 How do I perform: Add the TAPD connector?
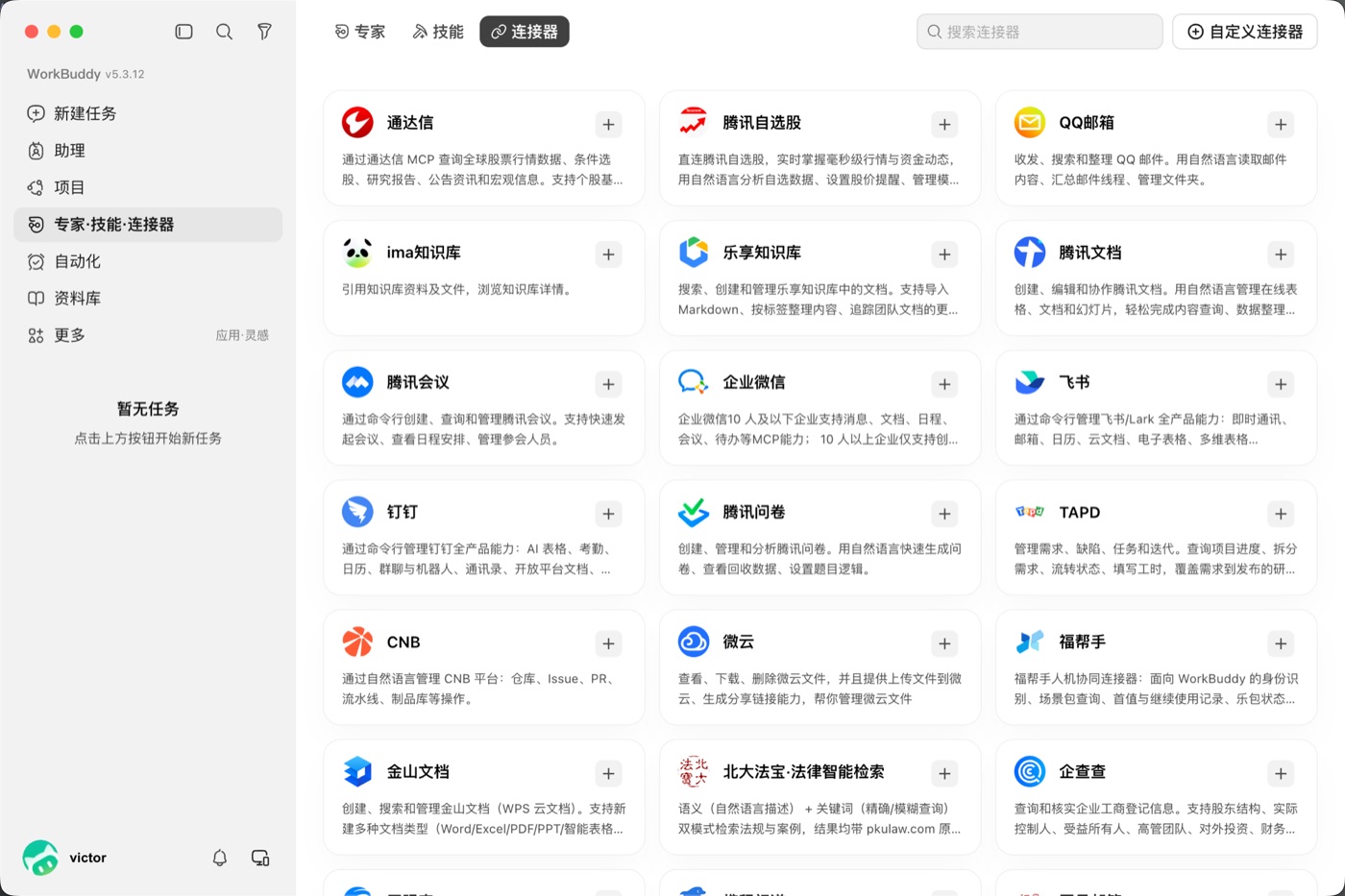1281,514
